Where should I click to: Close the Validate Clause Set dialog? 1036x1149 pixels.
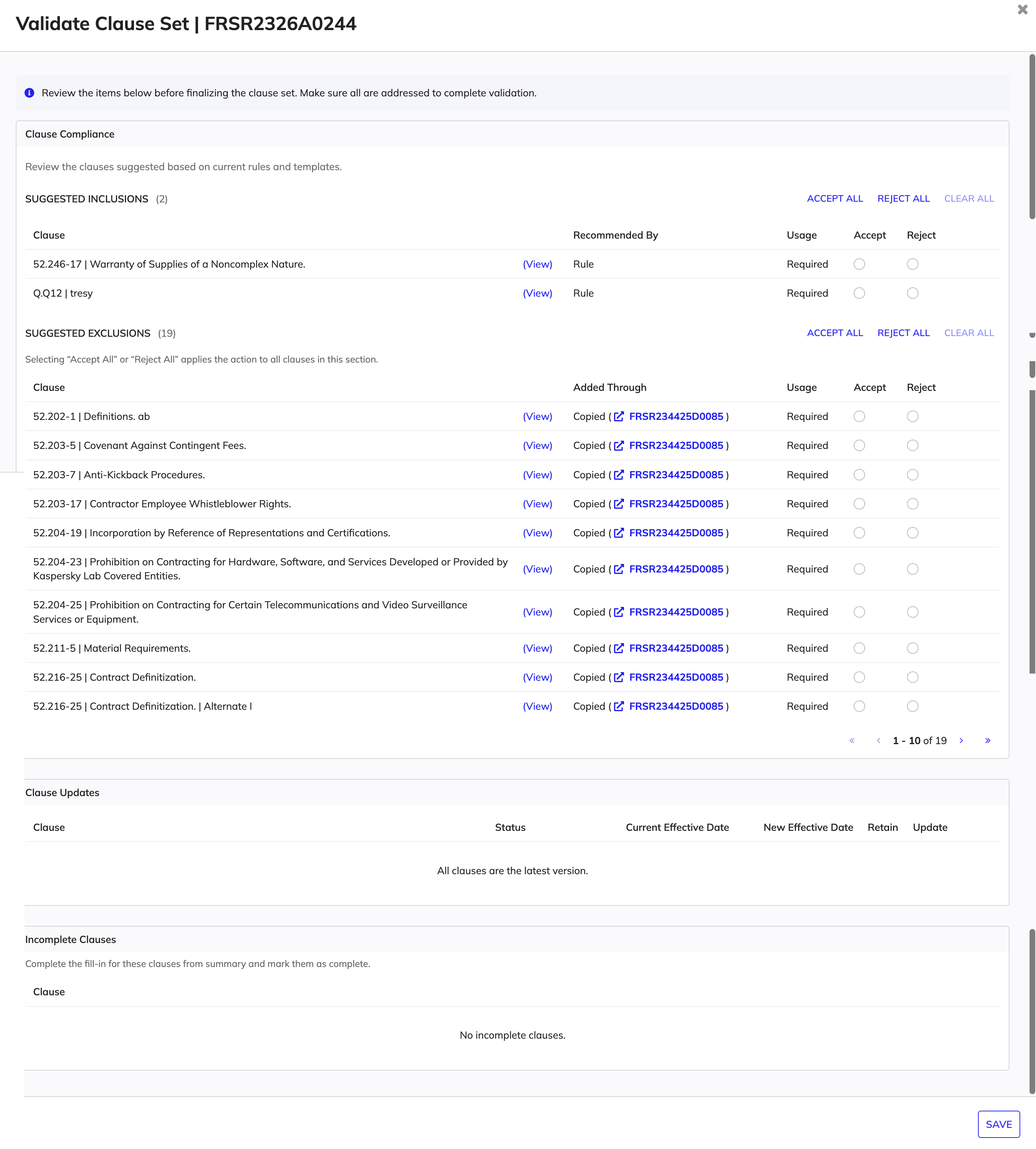(1022, 10)
